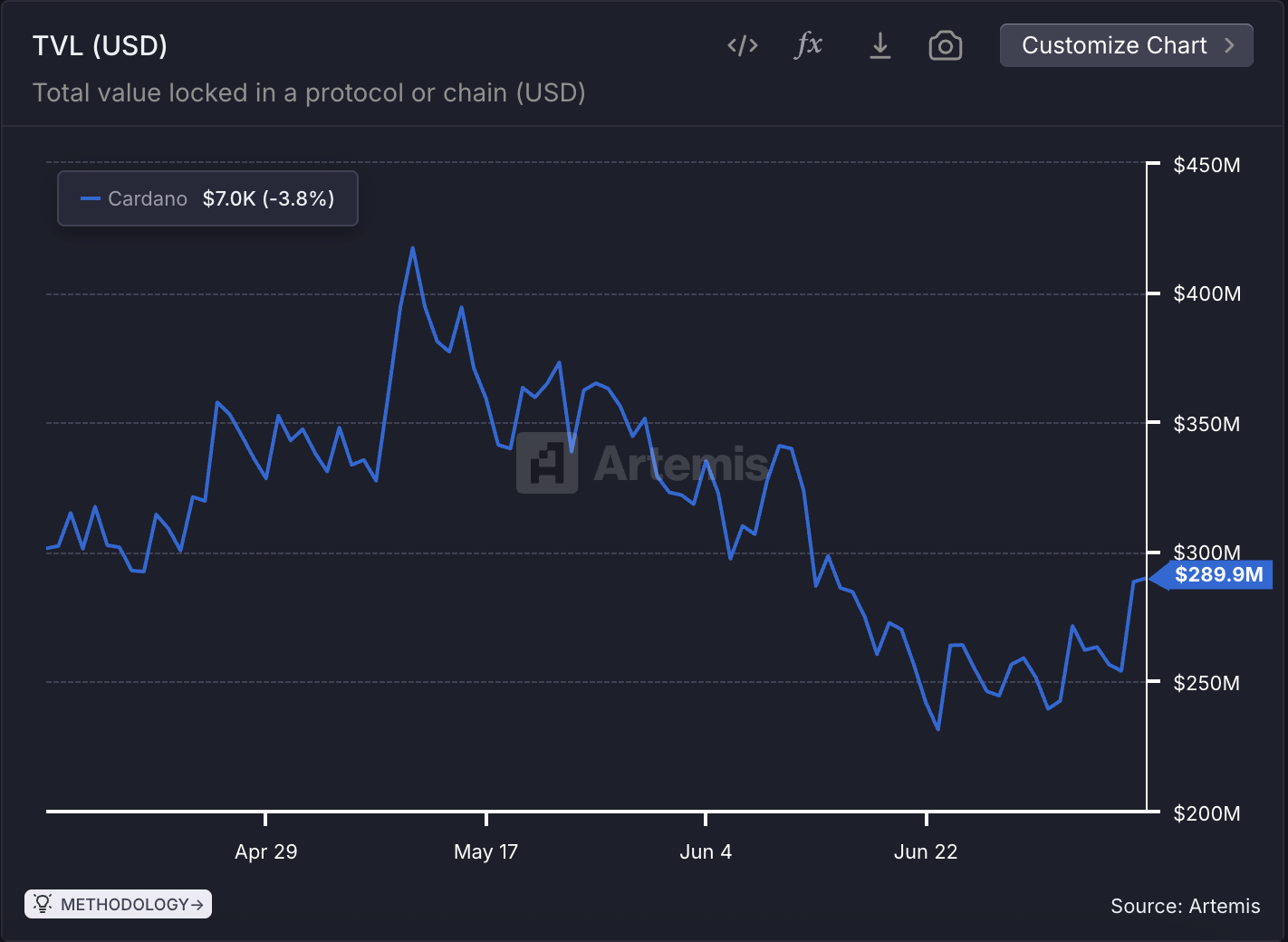Viewport: 1288px width, 942px height.
Task: Click the May 17 date label
Action: pyautogui.click(x=485, y=851)
